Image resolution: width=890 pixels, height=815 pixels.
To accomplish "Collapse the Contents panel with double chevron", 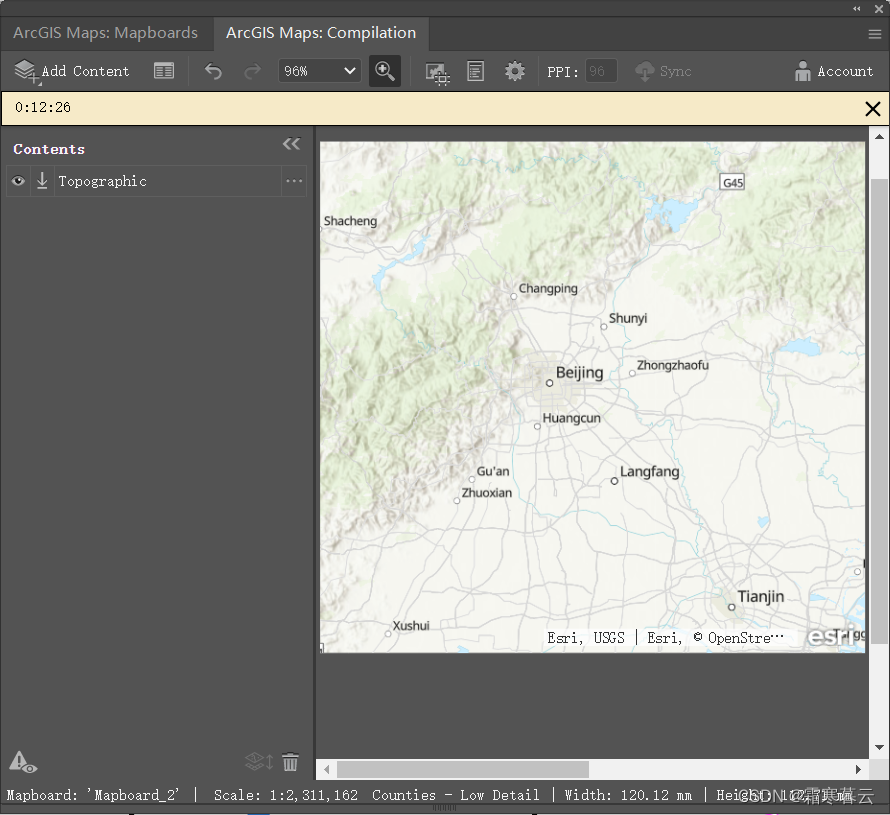I will (x=291, y=143).
